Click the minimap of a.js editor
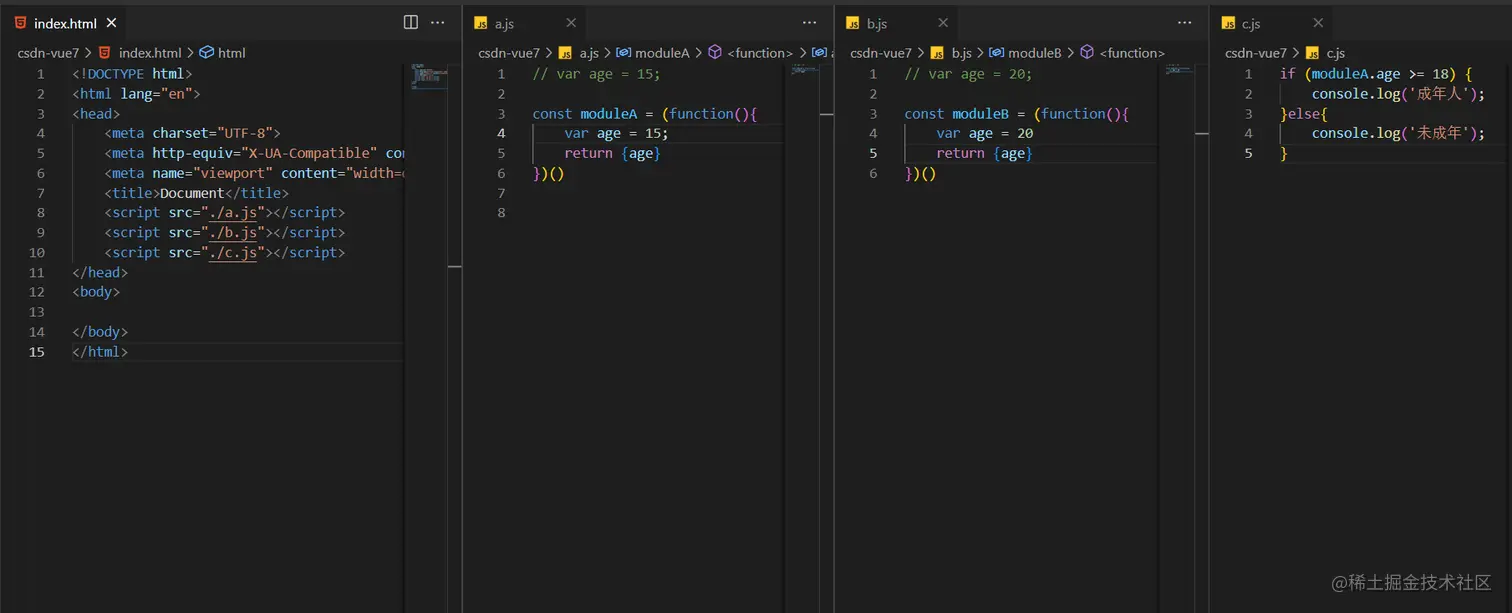The height and width of the screenshot is (613, 1512). (803, 70)
